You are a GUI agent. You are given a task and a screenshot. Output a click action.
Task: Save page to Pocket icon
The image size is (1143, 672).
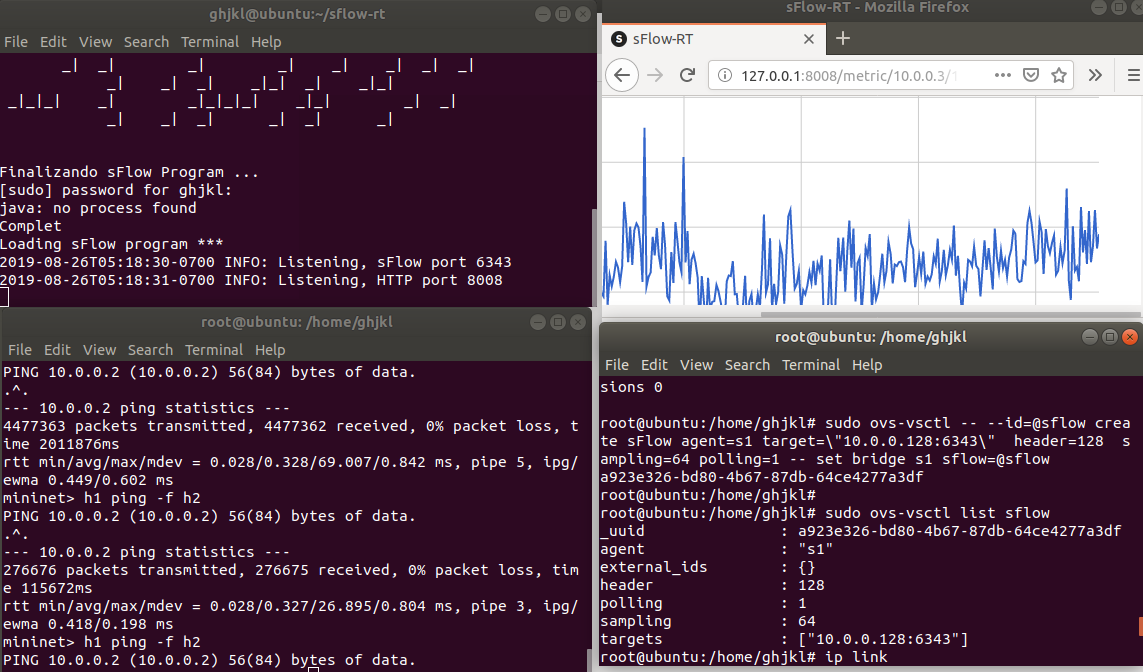[1030, 75]
